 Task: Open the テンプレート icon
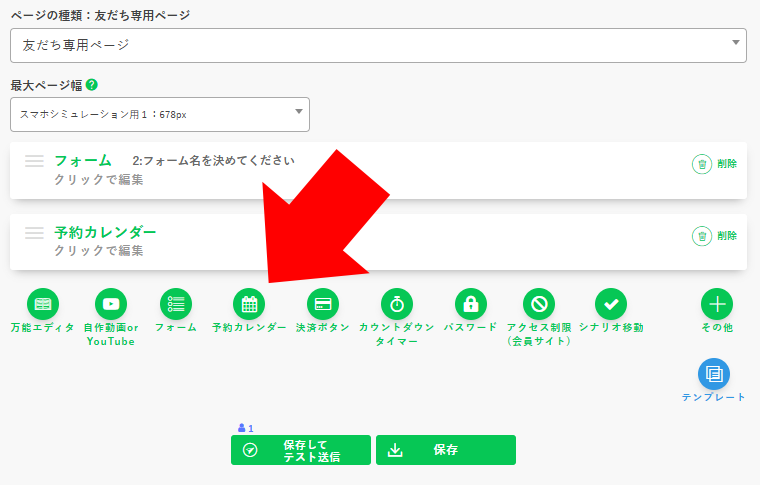click(714, 374)
